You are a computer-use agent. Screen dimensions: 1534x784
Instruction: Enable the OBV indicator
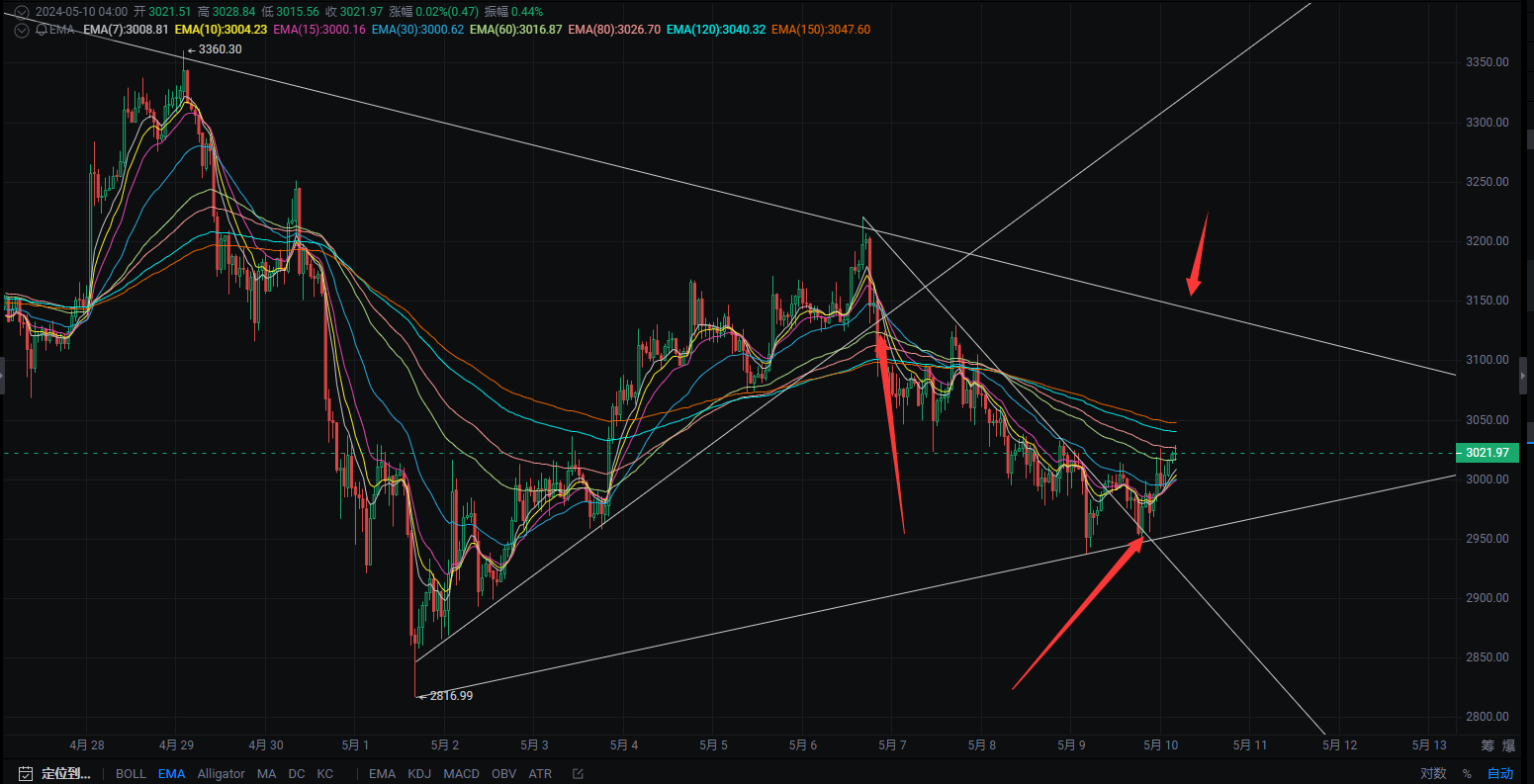(x=503, y=773)
